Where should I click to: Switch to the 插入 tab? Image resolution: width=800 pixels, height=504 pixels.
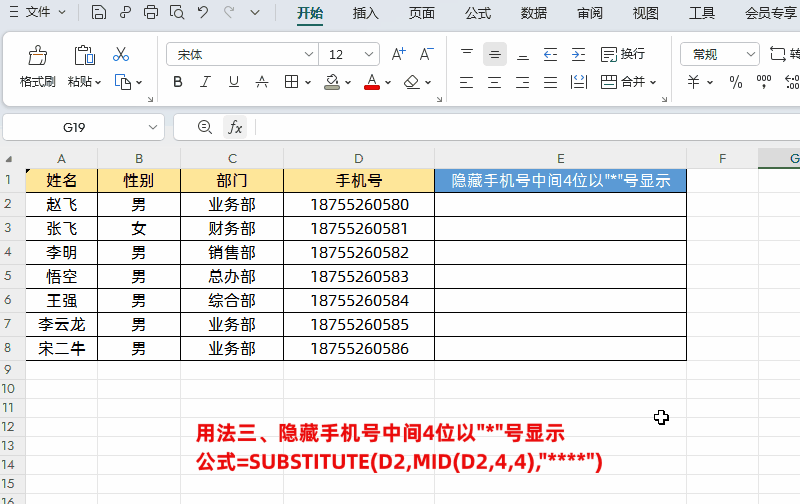pyautogui.click(x=365, y=13)
